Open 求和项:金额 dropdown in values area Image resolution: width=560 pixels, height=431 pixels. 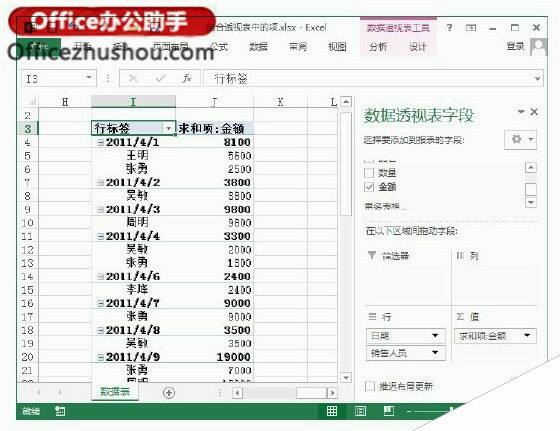[x=527, y=335]
